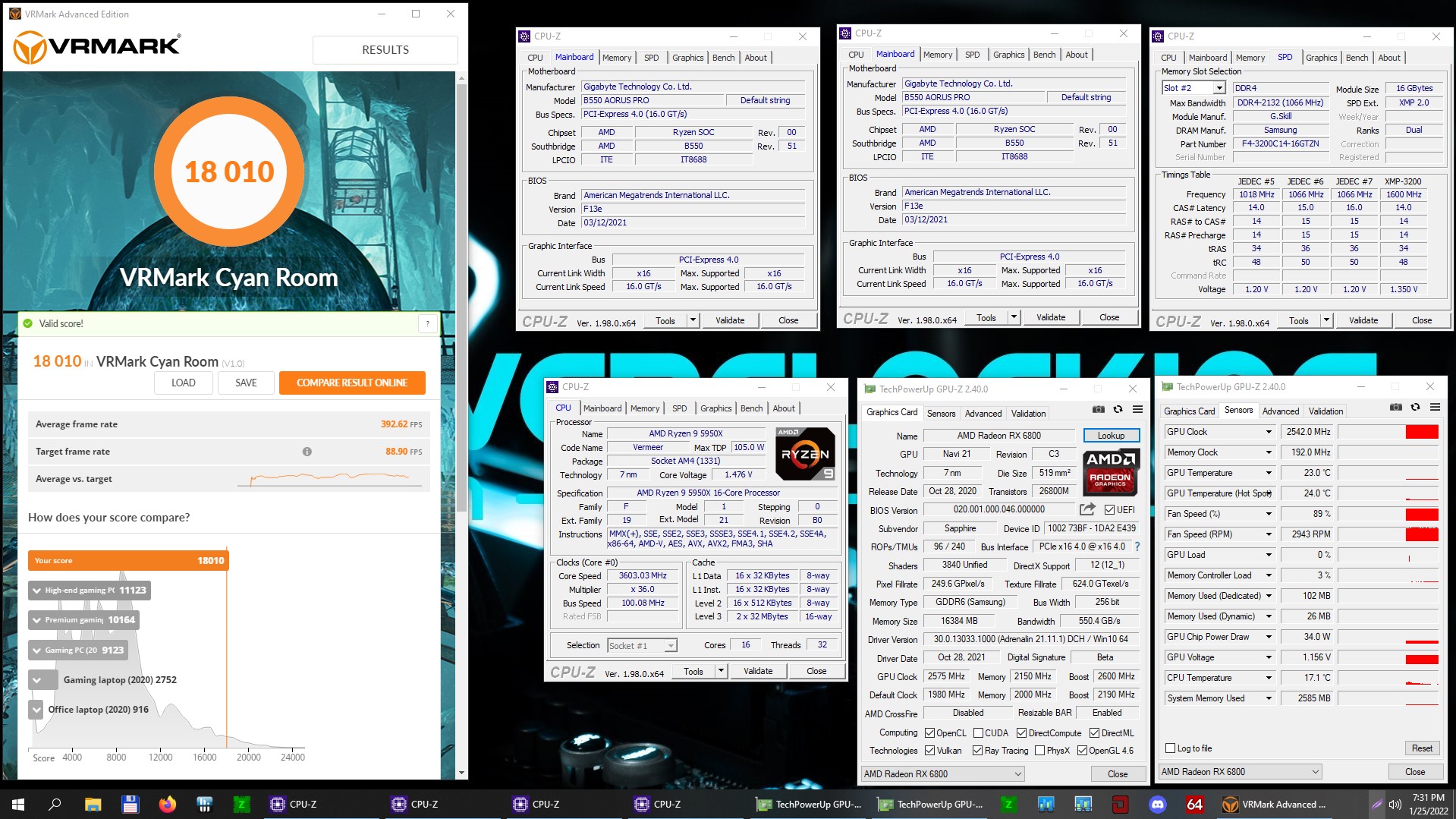The image size is (1456, 819).
Task: Enable Log to file in GPU-Z Sensors
Action: pos(1170,748)
